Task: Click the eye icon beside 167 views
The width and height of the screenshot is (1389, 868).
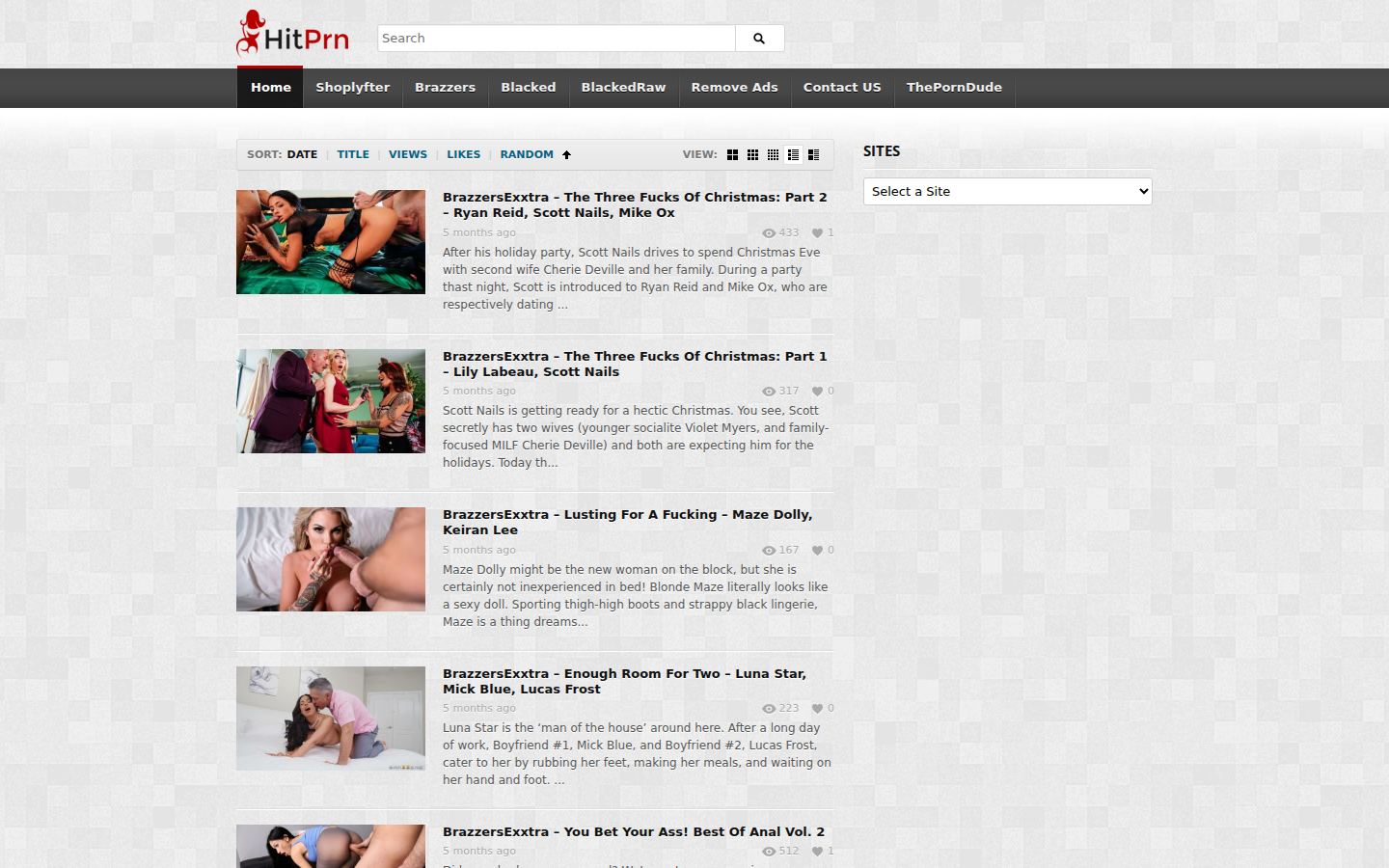Action: tap(769, 551)
